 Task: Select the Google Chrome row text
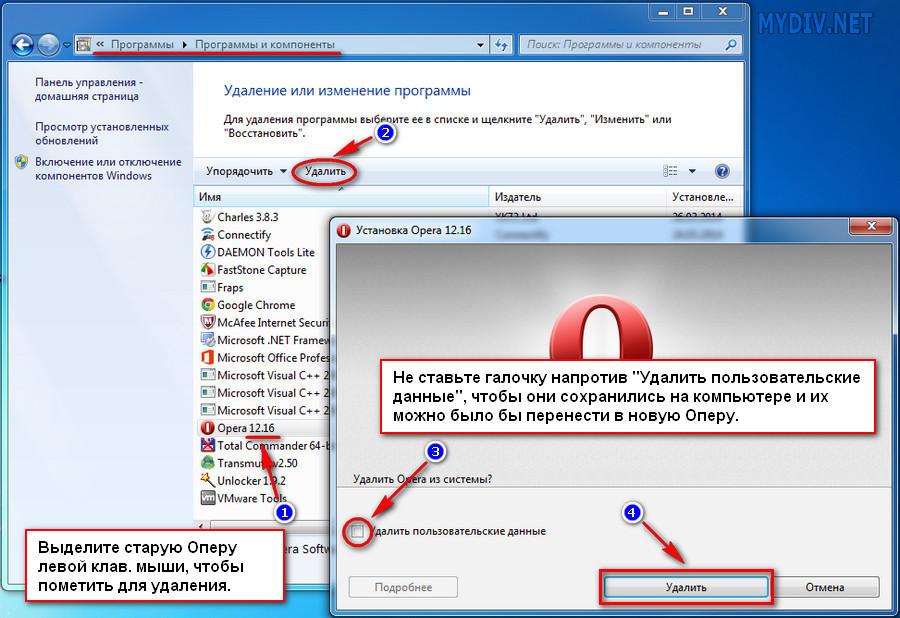[256, 305]
